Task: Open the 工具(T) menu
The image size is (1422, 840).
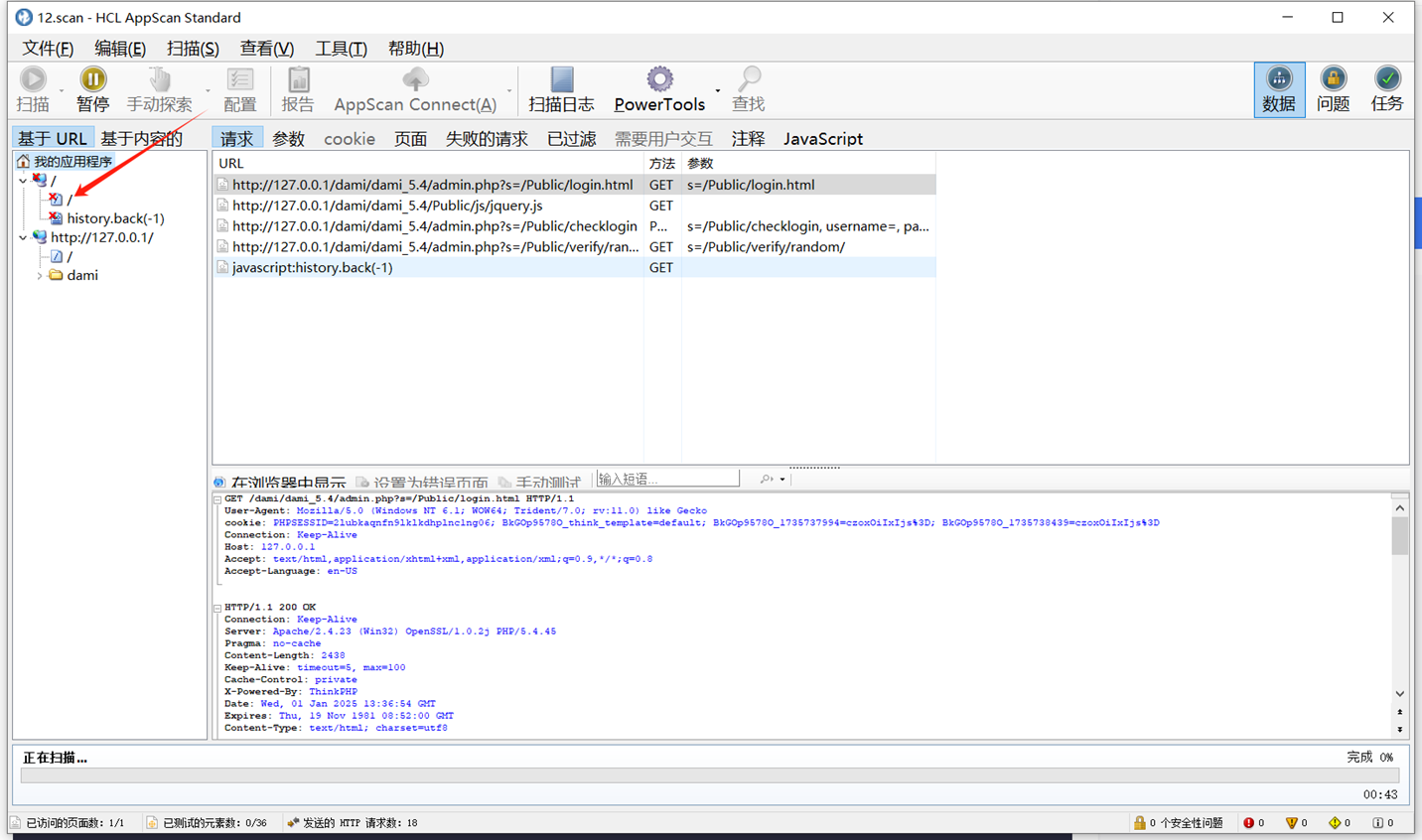Action: (341, 48)
